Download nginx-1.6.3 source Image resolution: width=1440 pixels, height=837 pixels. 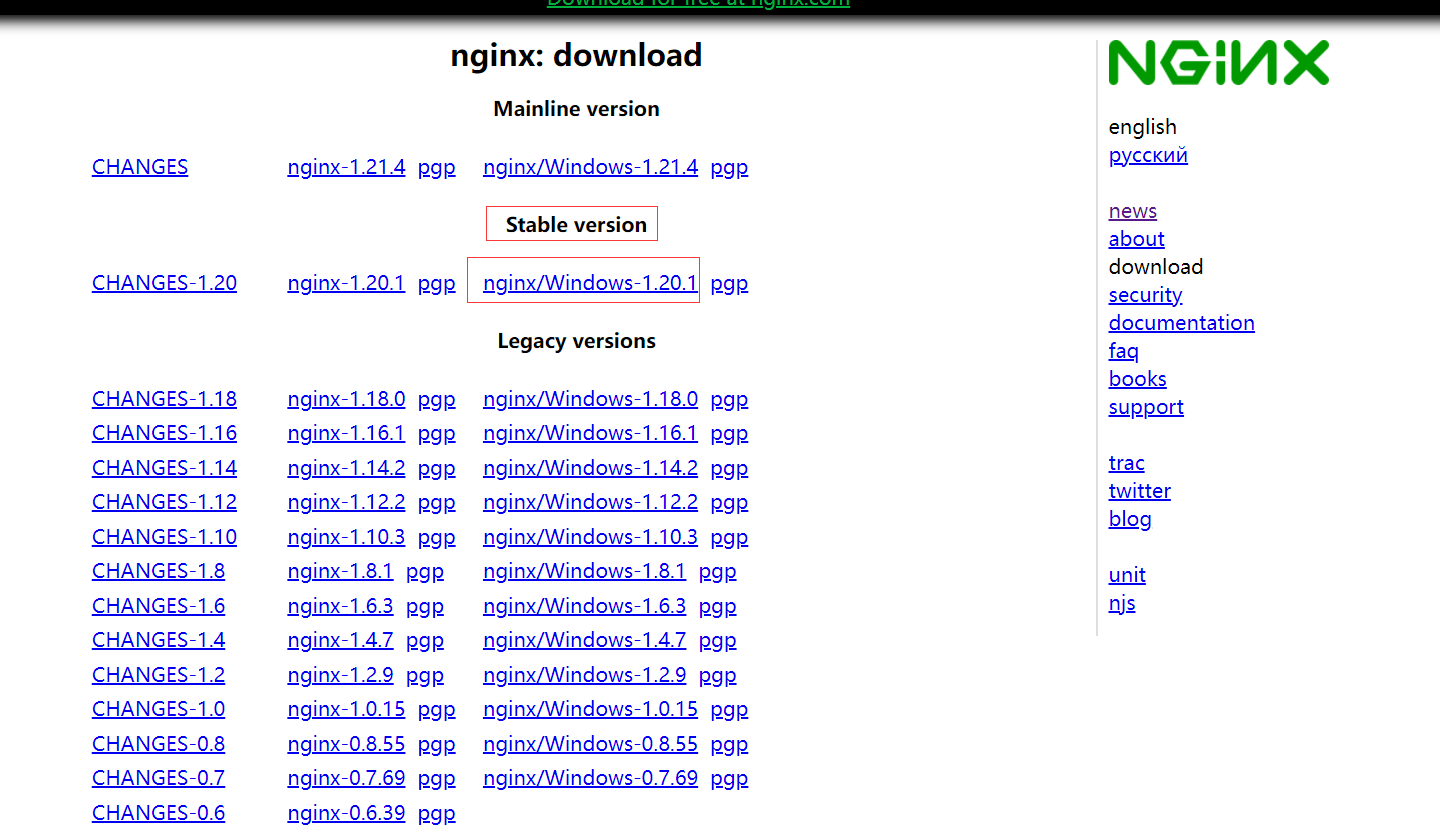tap(340, 606)
